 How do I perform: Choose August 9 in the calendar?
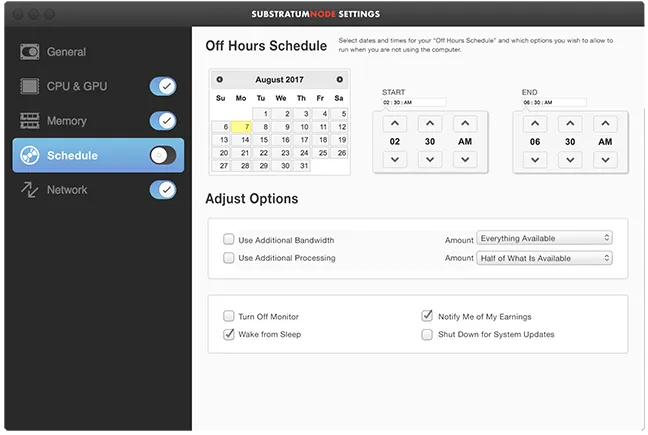[x=281, y=127]
